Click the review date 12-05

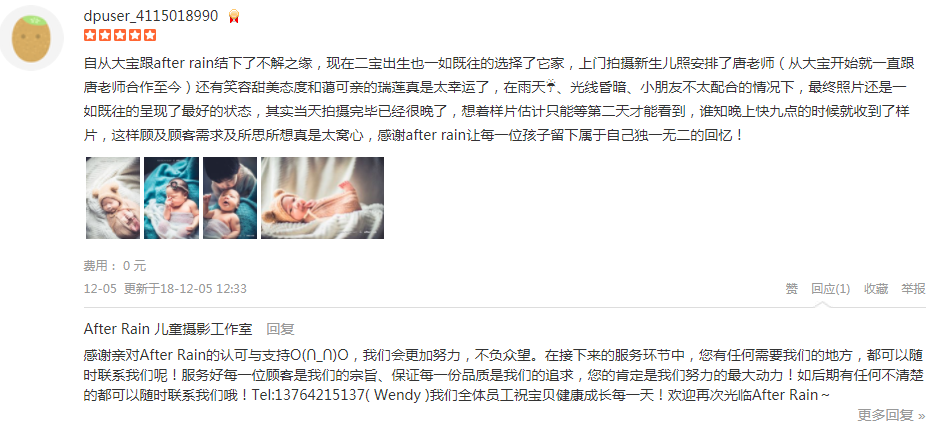[x=99, y=289]
